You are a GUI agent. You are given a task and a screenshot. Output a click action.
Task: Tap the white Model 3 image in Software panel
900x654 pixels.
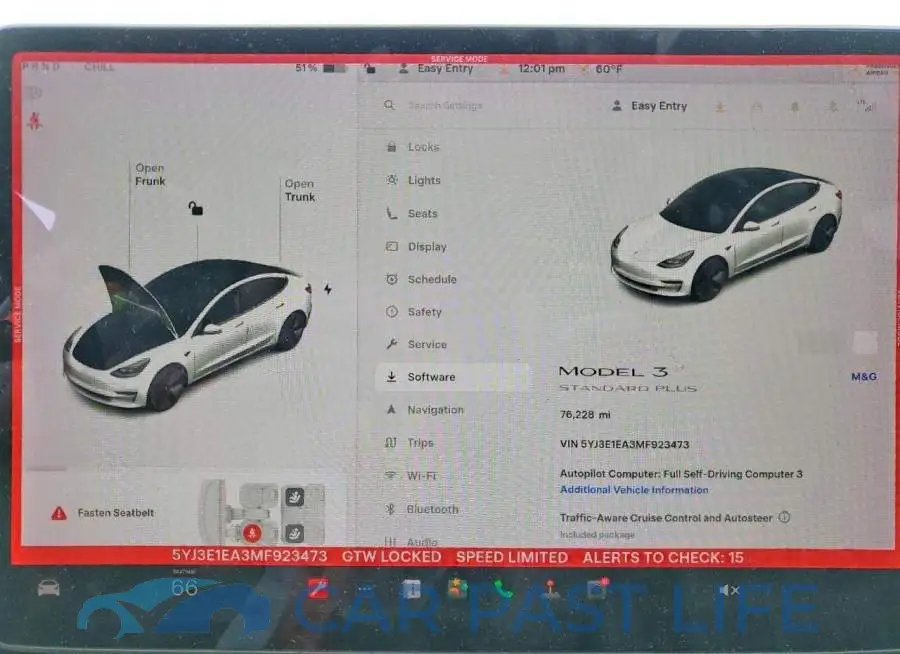point(726,234)
